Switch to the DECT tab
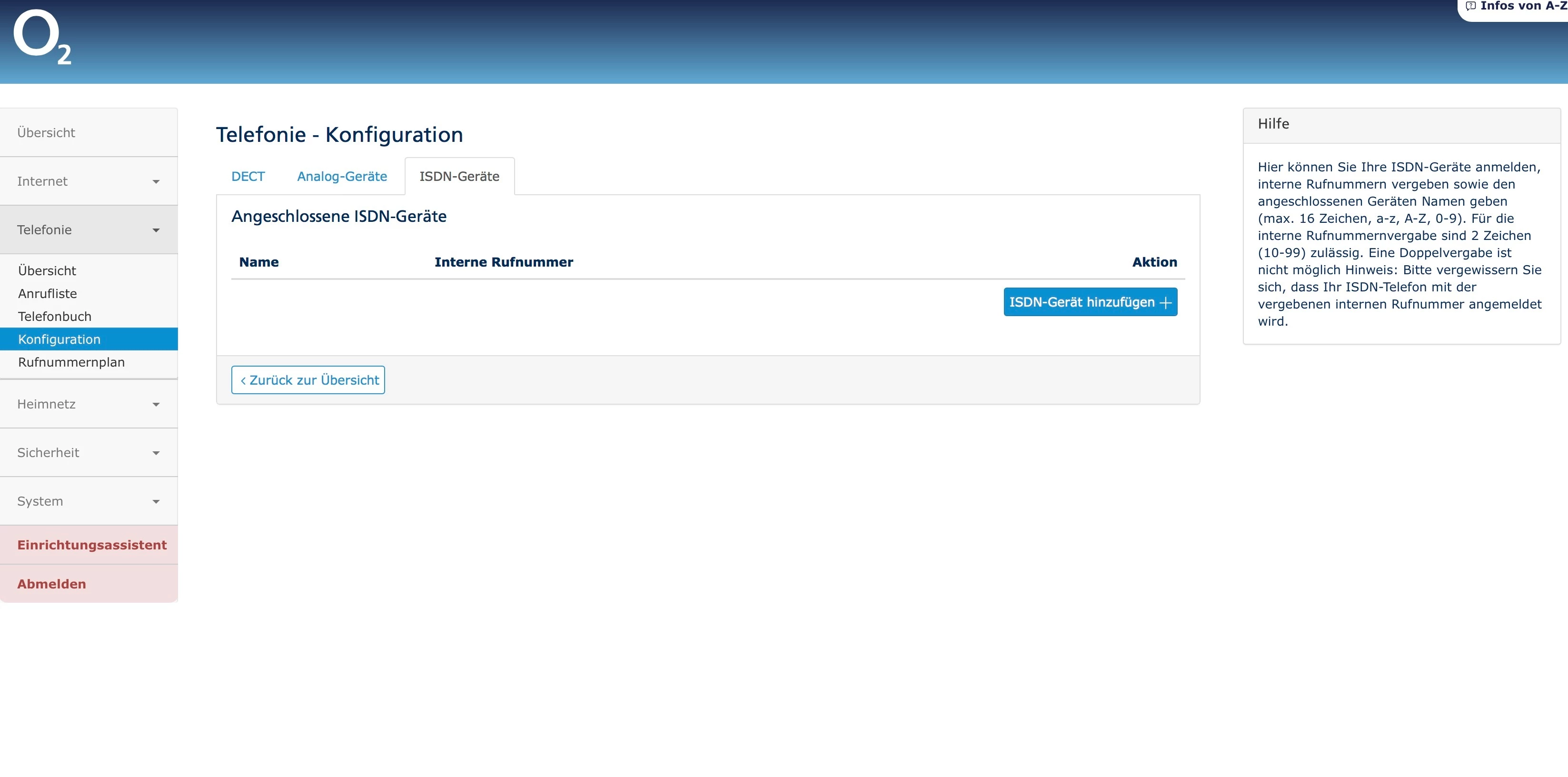The width and height of the screenshot is (1568, 777). [x=248, y=177]
